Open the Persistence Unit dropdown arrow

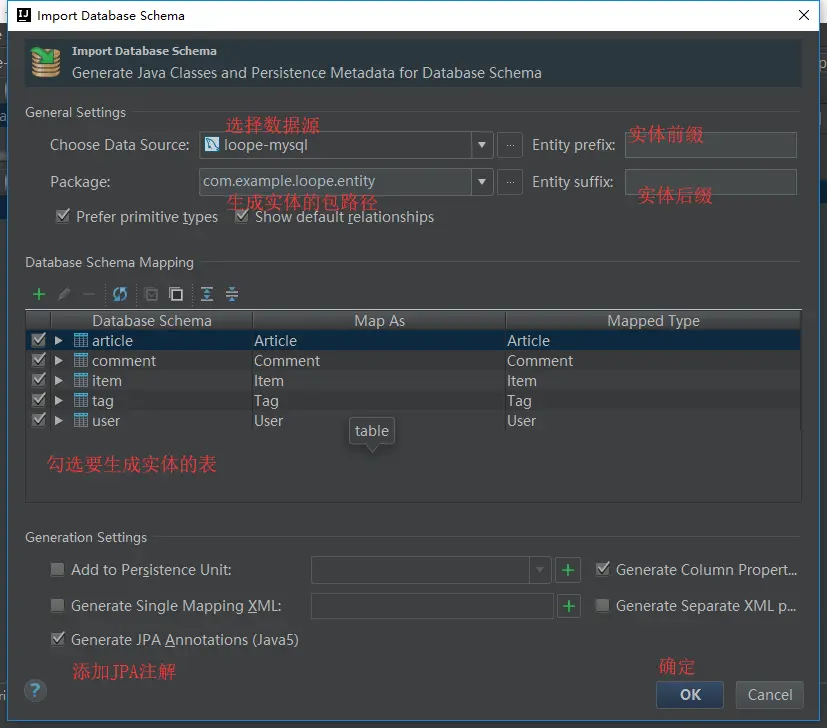pos(540,570)
